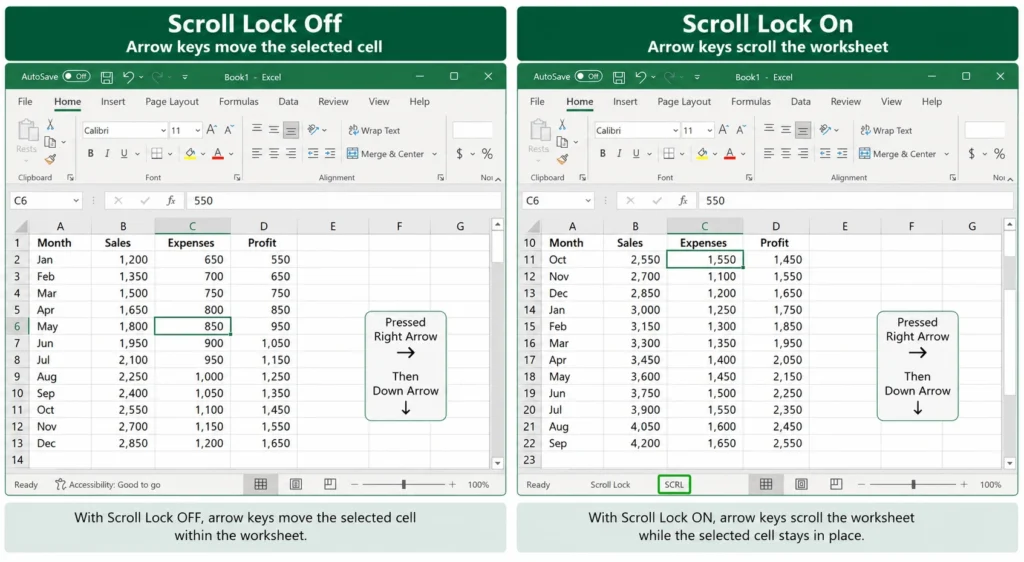
Task: Click the Undo icon in the right Excel window
Action: pos(641,77)
